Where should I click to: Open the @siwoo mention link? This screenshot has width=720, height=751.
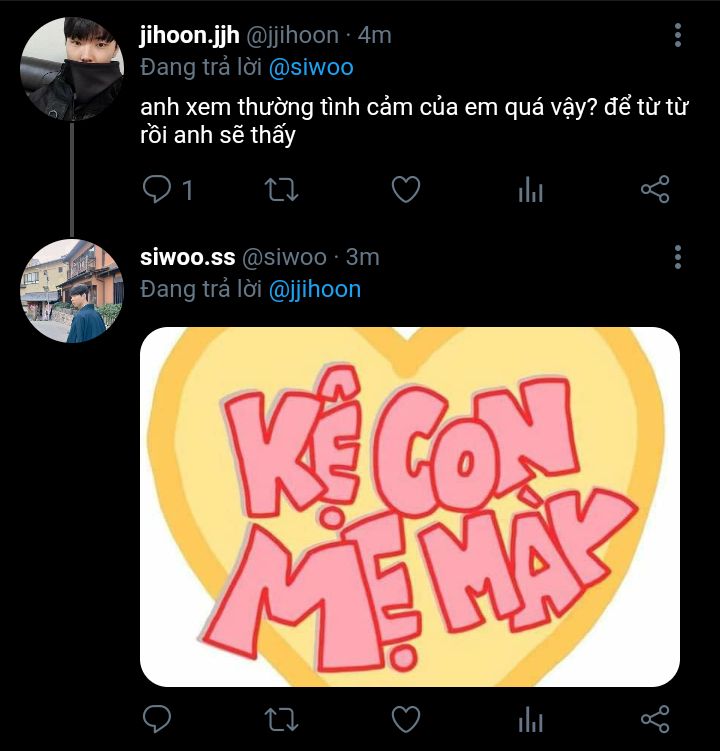(x=311, y=68)
